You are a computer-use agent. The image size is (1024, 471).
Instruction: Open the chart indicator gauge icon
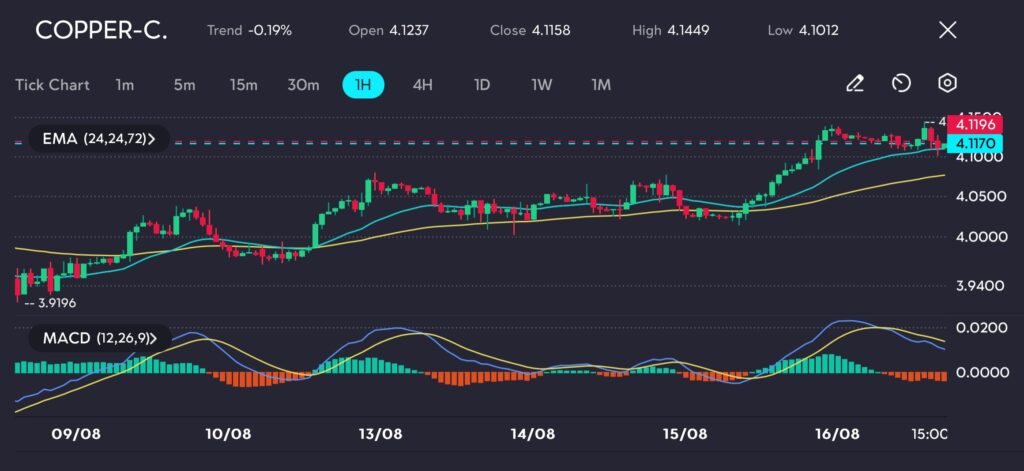[901, 84]
